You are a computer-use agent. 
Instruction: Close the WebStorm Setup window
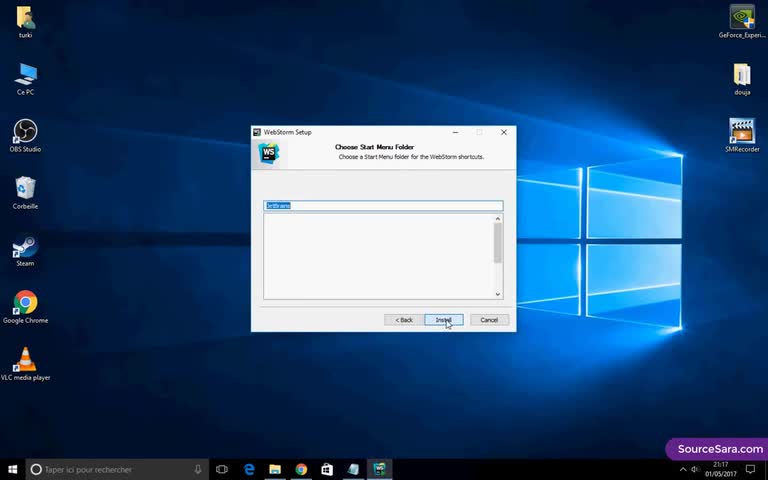[504, 132]
